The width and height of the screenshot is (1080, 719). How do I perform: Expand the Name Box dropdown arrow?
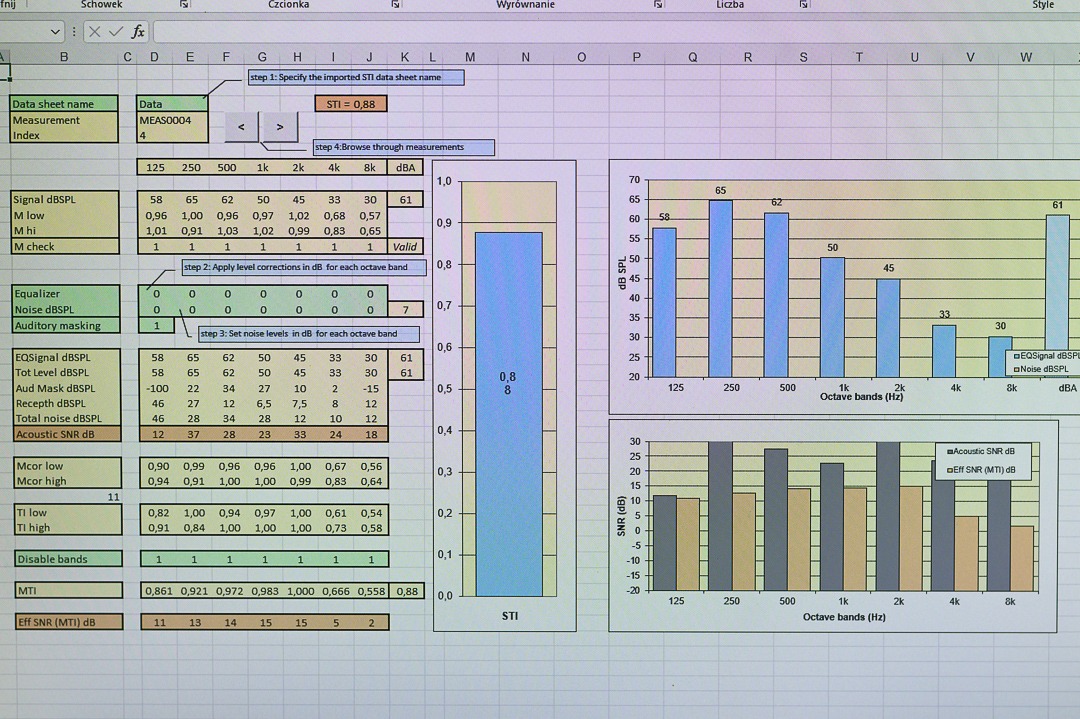[55, 32]
